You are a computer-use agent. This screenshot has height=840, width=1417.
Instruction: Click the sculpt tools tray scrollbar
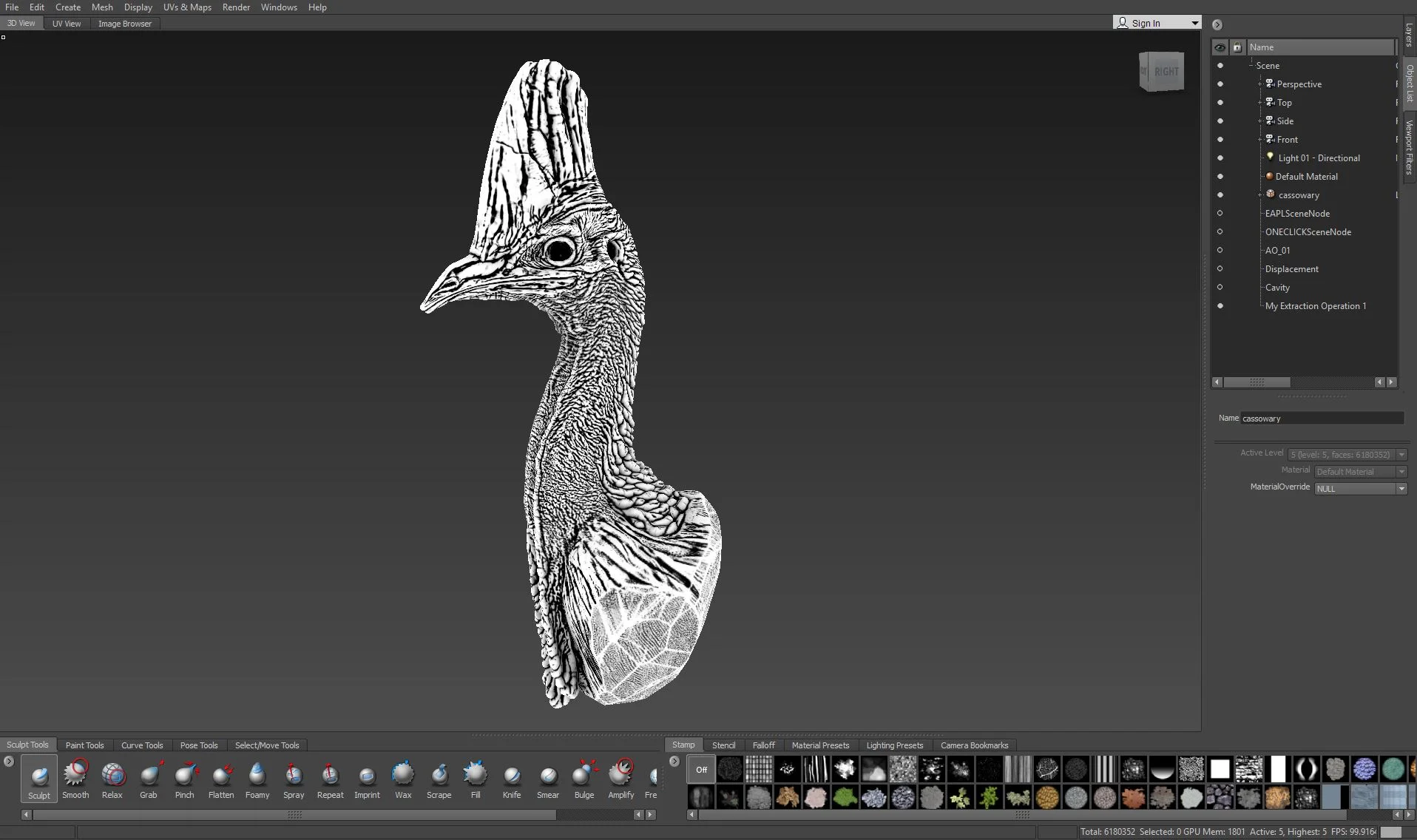(294, 815)
